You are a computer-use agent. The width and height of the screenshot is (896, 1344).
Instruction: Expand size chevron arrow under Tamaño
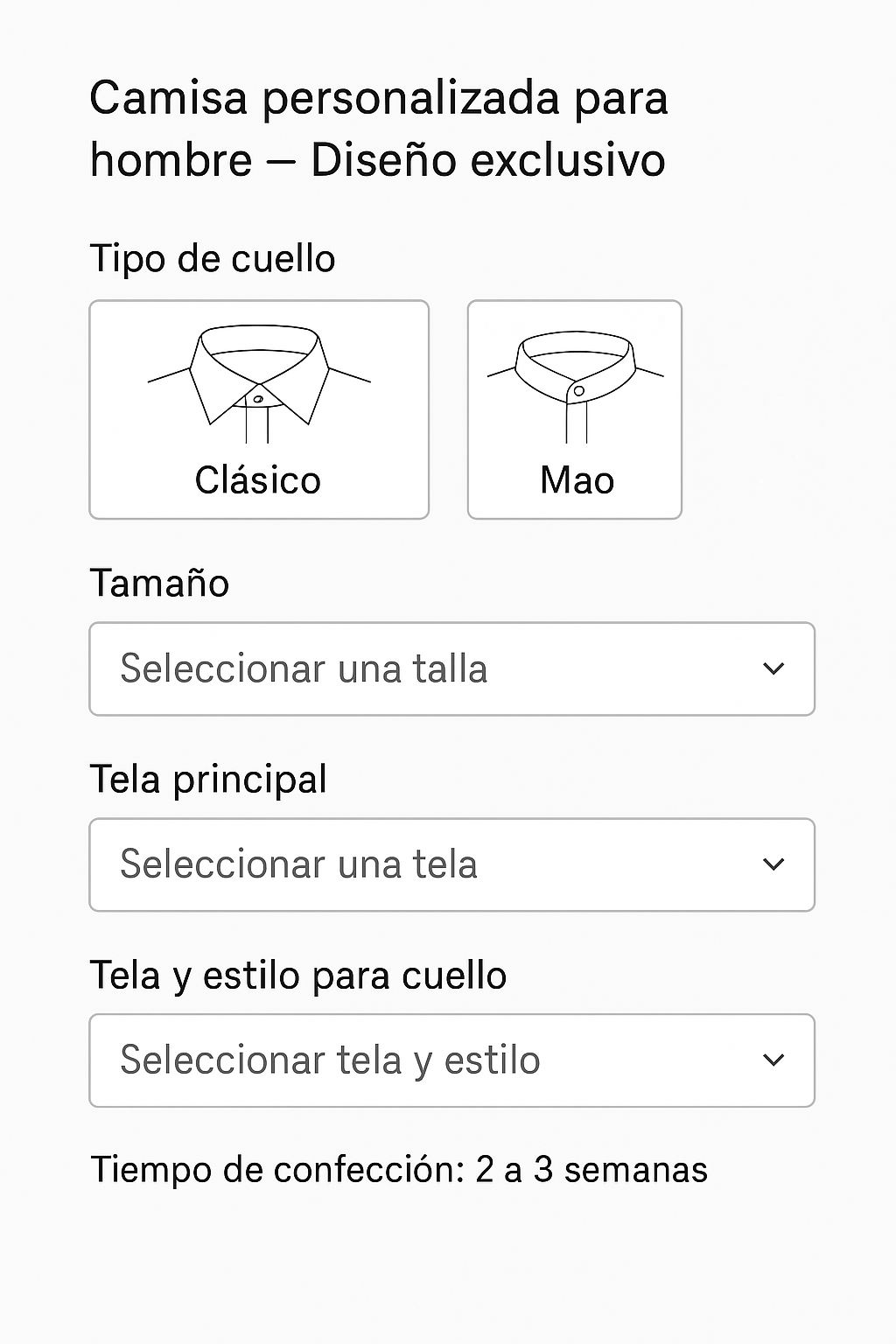pyautogui.click(x=773, y=669)
